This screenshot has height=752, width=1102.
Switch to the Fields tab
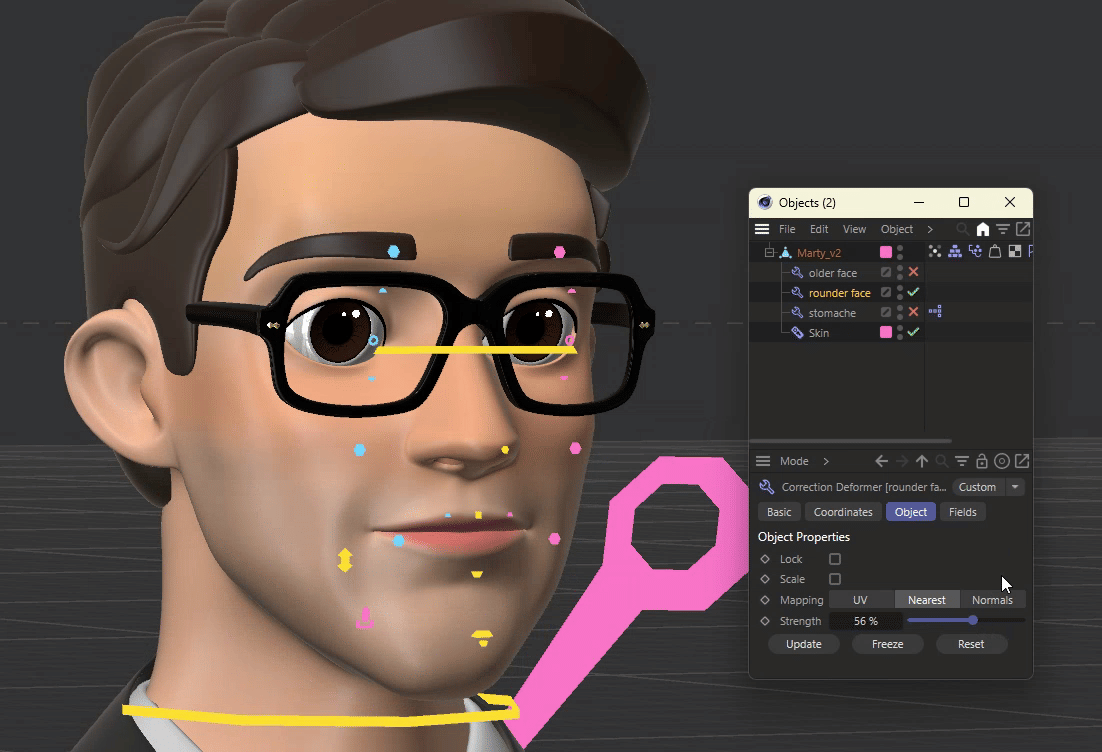(x=962, y=512)
